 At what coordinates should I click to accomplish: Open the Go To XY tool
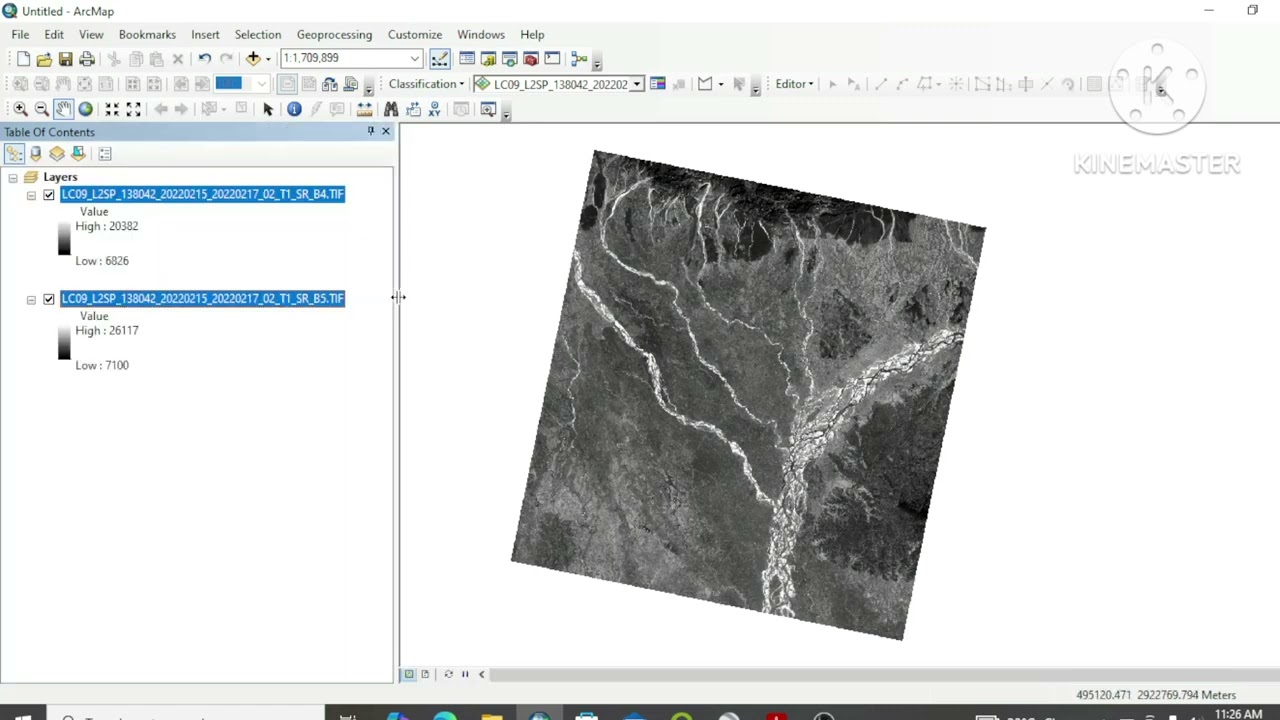pyautogui.click(x=434, y=109)
